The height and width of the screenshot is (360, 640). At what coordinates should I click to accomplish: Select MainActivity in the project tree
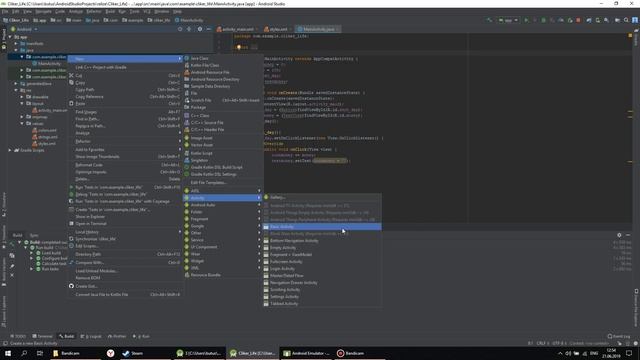coord(49,64)
